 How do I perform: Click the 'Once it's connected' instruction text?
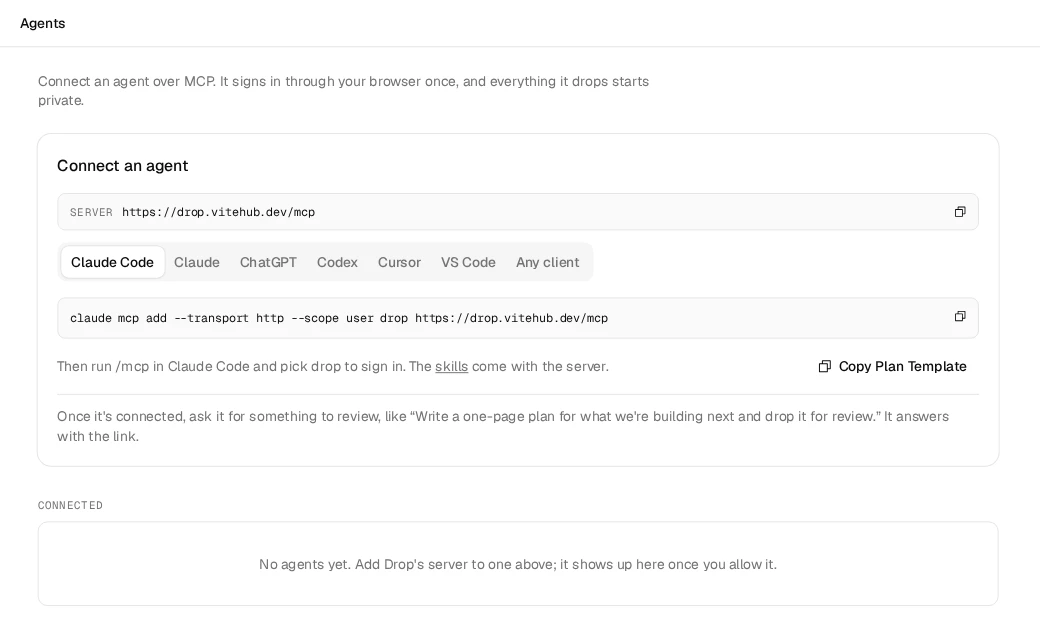[503, 426]
